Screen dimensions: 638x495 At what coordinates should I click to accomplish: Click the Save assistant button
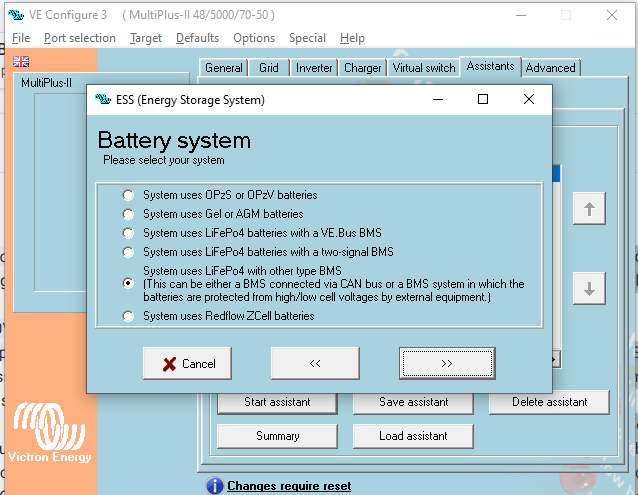coord(414,402)
